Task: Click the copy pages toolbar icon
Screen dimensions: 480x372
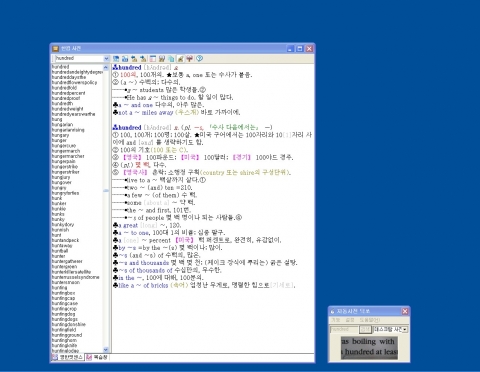Action: pos(171,59)
